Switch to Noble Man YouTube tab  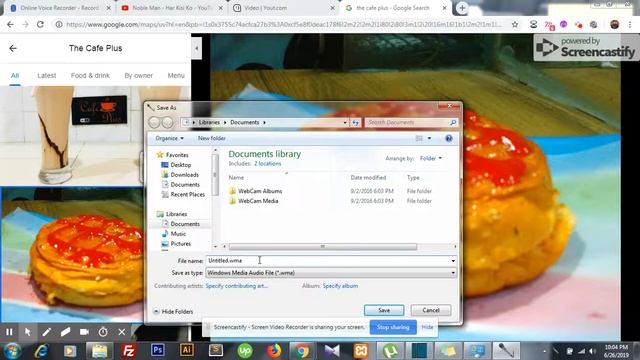pyautogui.click(x=171, y=8)
